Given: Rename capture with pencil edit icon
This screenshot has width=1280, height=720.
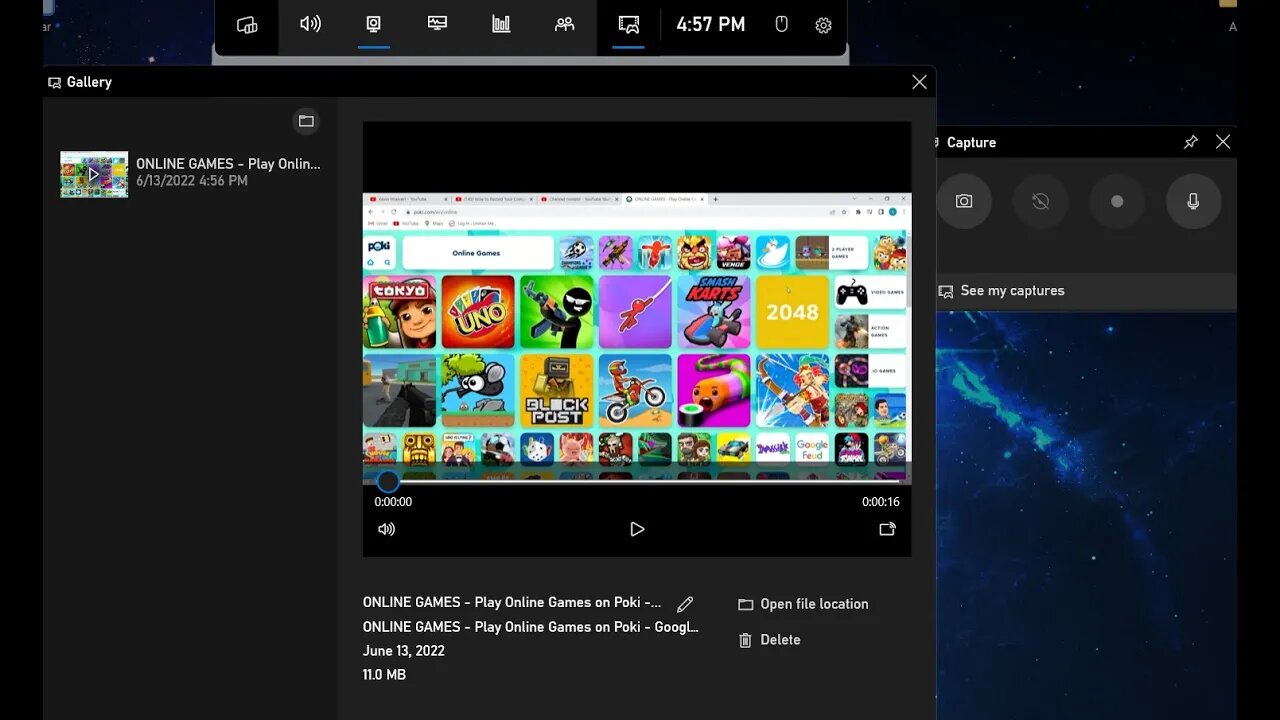Looking at the screenshot, I should [685, 604].
